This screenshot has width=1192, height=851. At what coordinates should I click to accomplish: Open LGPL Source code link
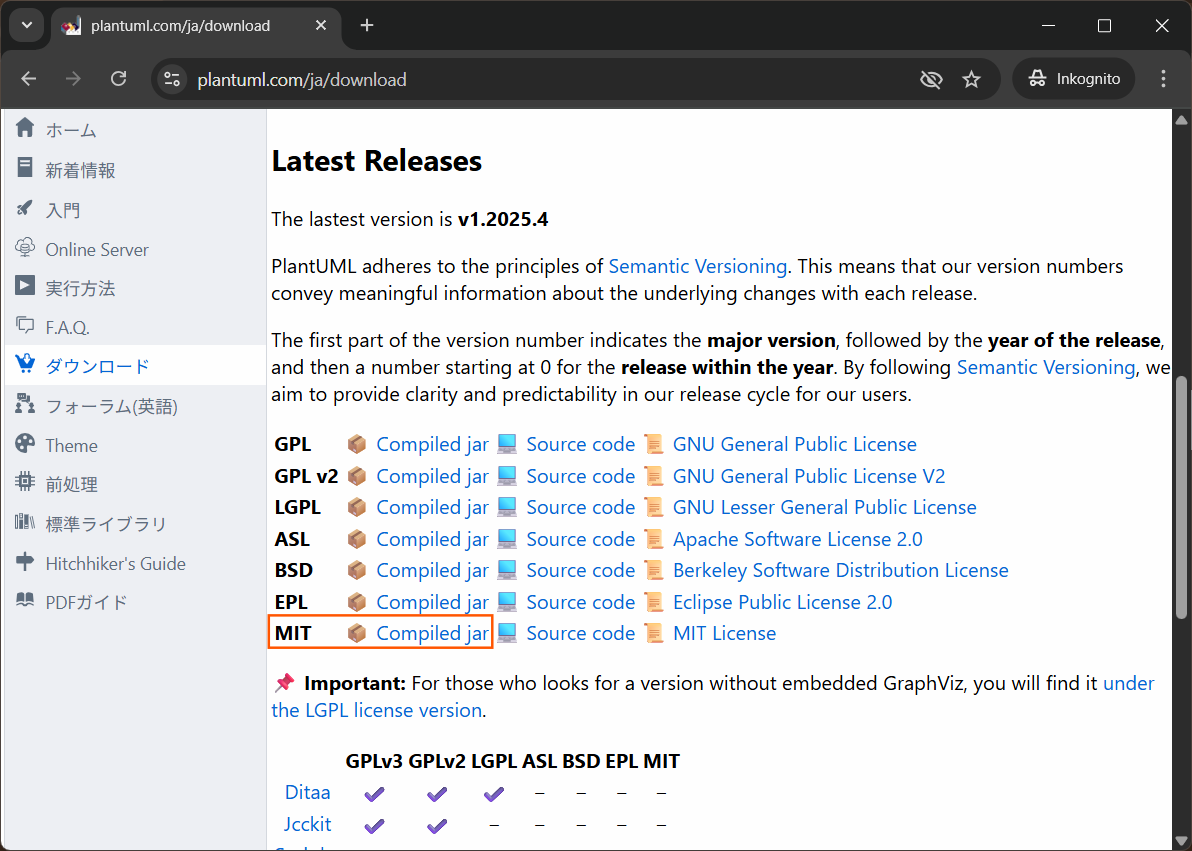(x=581, y=507)
